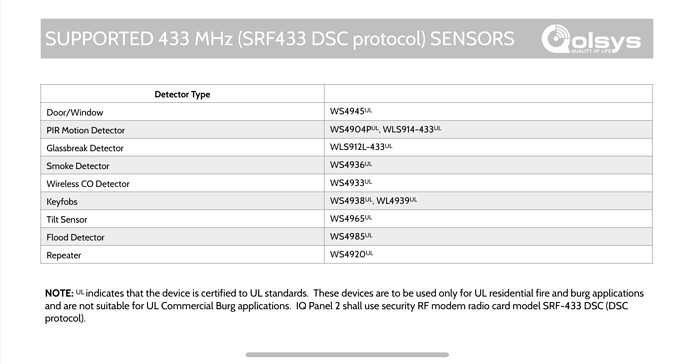The width and height of the screenshot is (690, 364).
Task: Click the SUPPORTED 433 MHz SENSORS heading
Action: [280, 39]
